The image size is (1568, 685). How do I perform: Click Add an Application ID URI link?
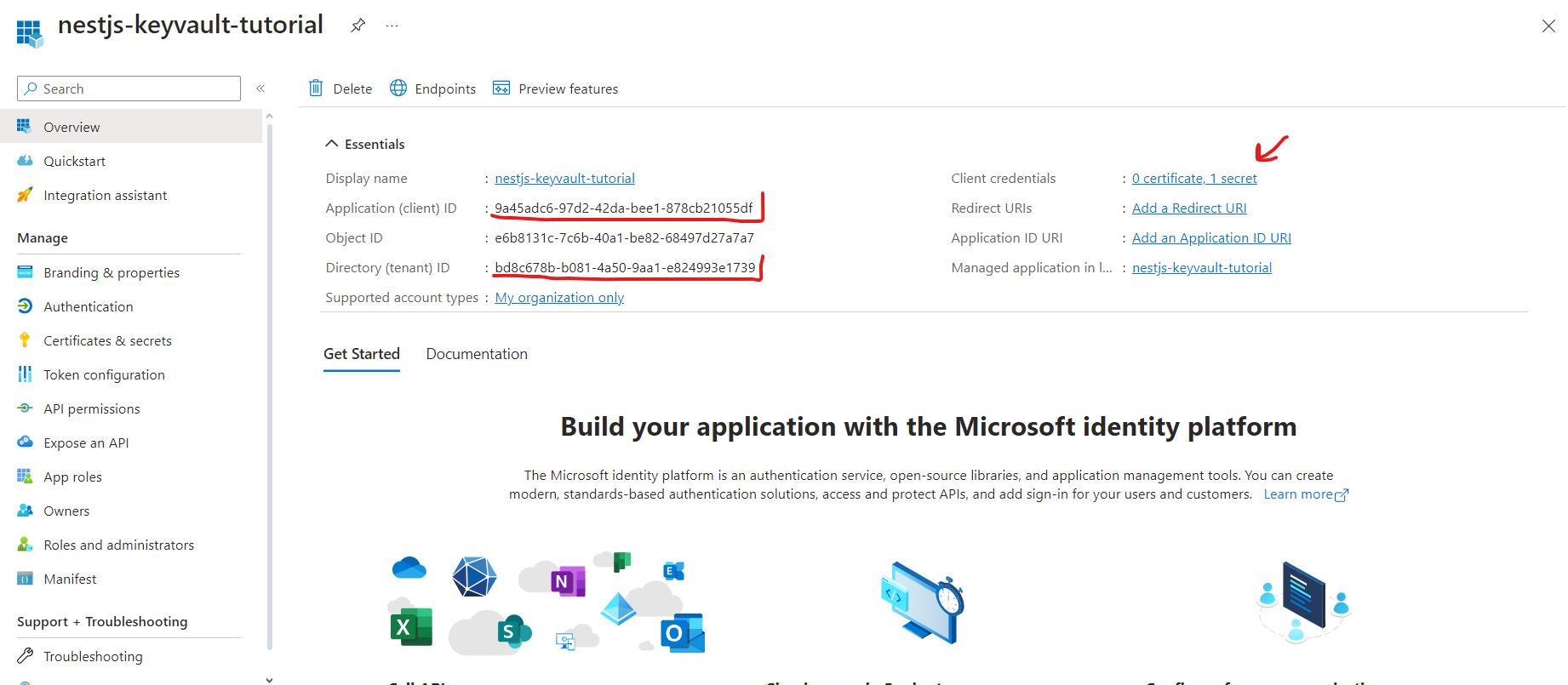click(x=1211, y=237)
